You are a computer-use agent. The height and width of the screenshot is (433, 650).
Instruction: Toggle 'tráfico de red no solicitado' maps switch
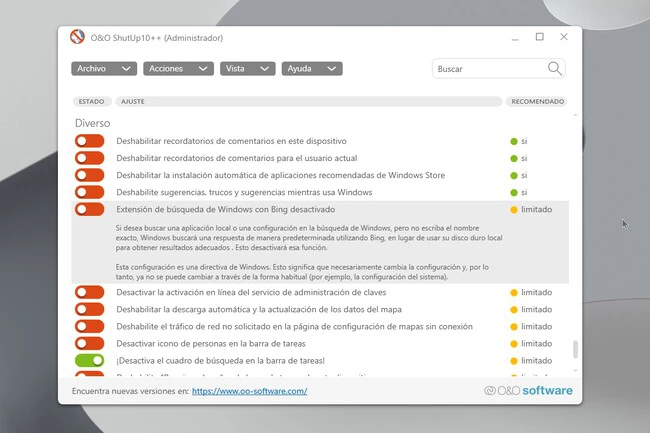click(x=90, y=326)
